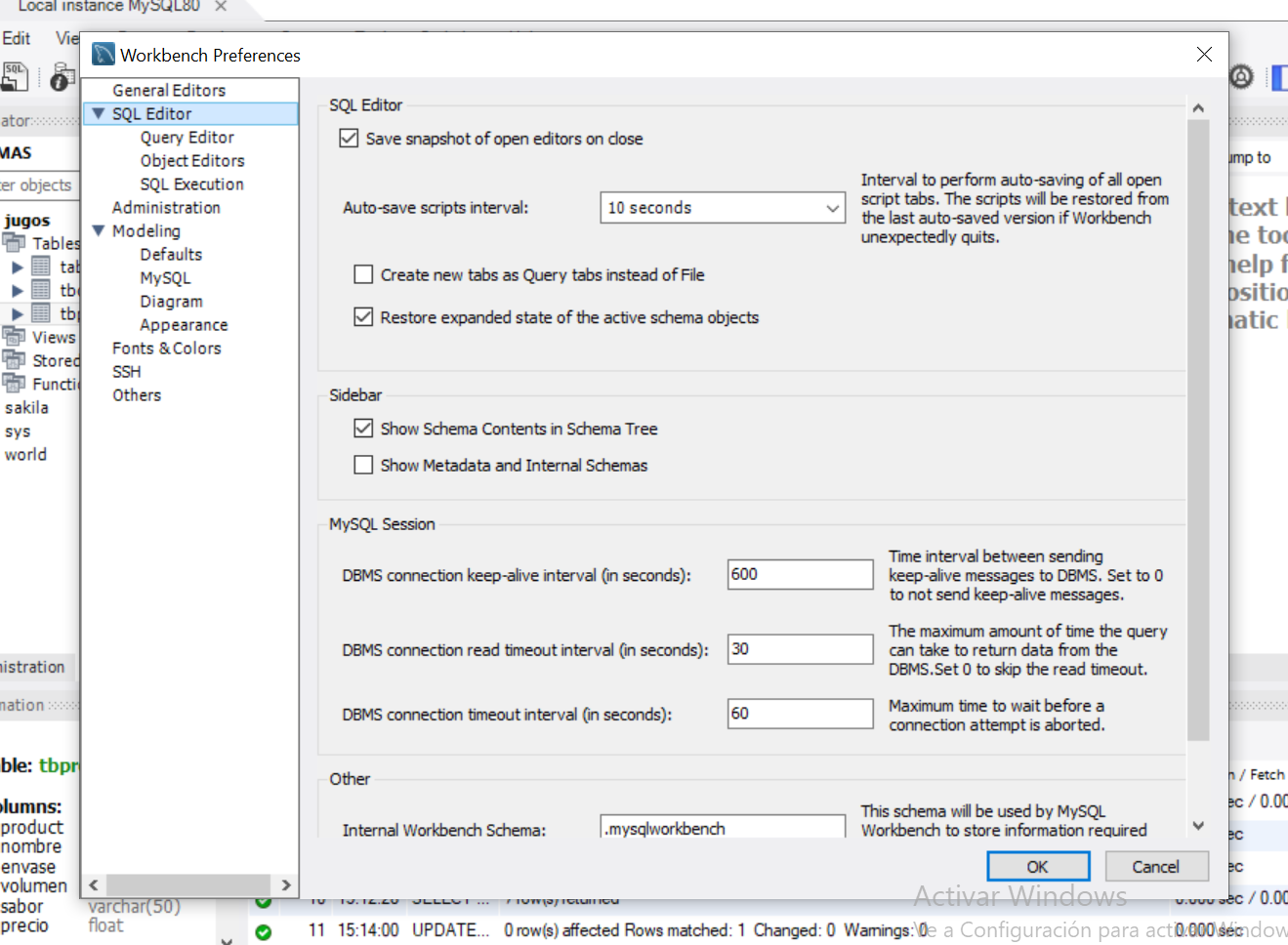The width and height of the screenshot is (1288, 945).
Task: Select Query Editor preferences page
Action: [x=187, y=137]
